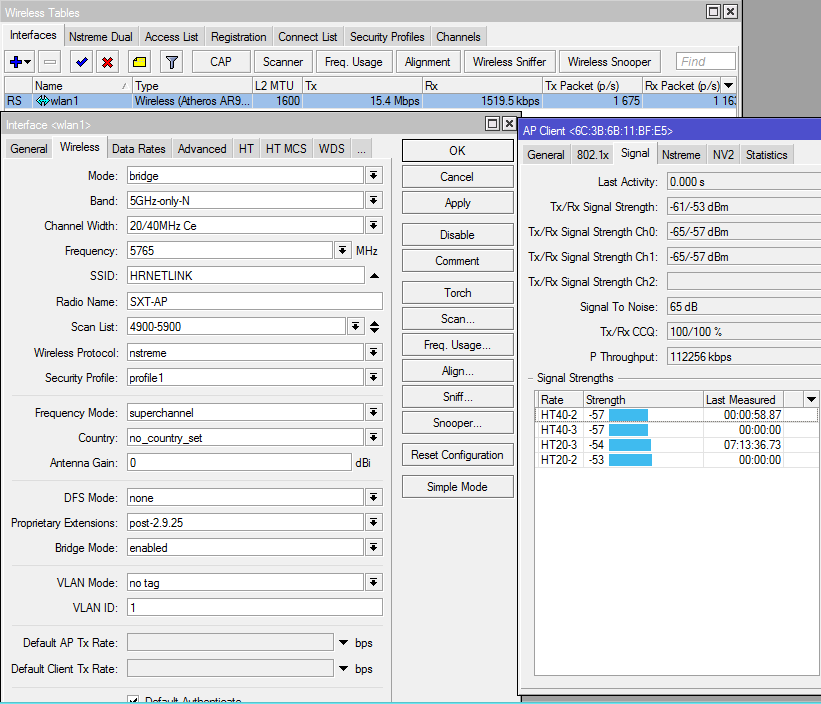Open the Frequency Mode dropdown
821x704 pixels.
pyautogui.click(x=374, y=413)
